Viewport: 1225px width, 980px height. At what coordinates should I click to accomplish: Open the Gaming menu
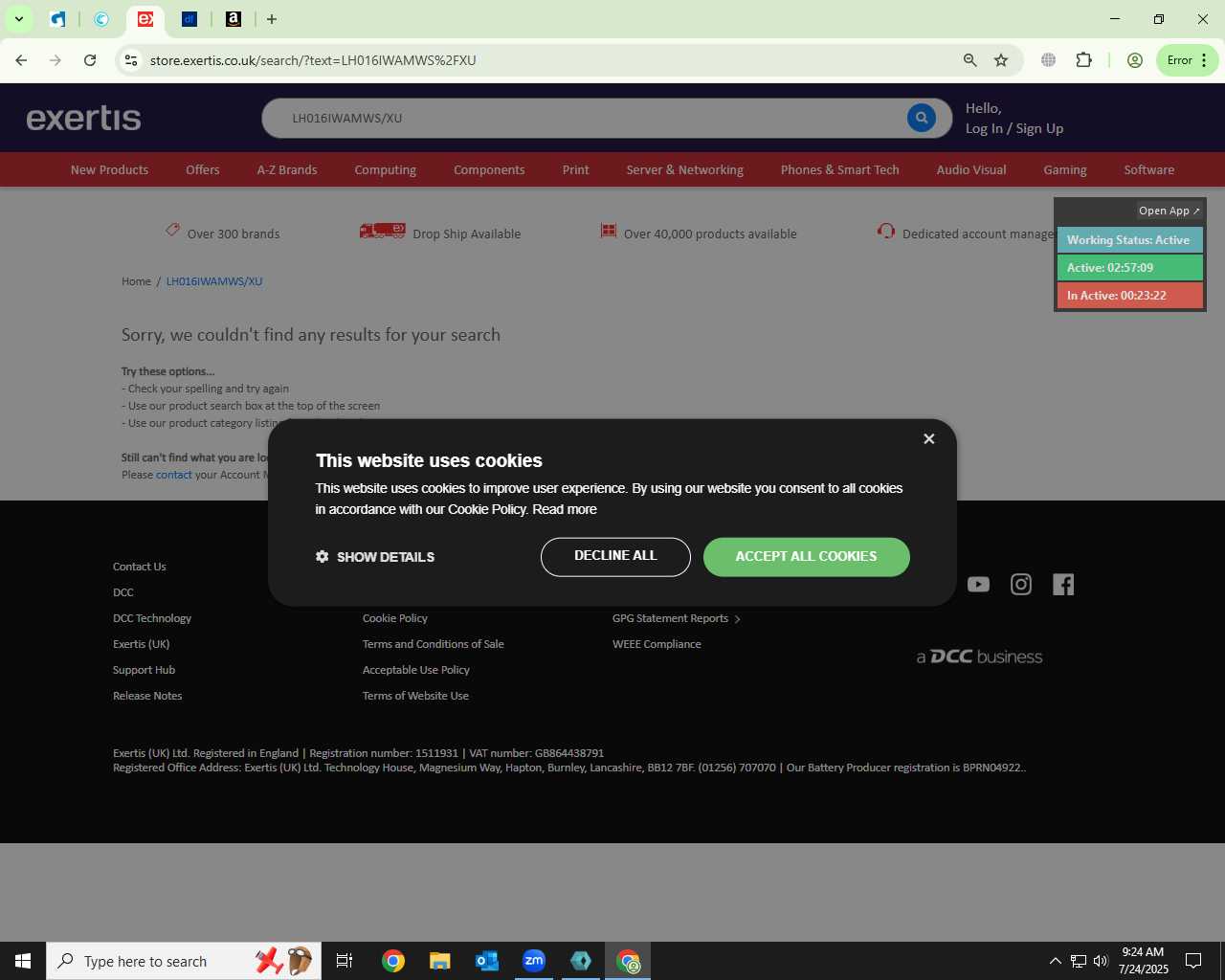pyautogui.click(x=1065, y=169)
